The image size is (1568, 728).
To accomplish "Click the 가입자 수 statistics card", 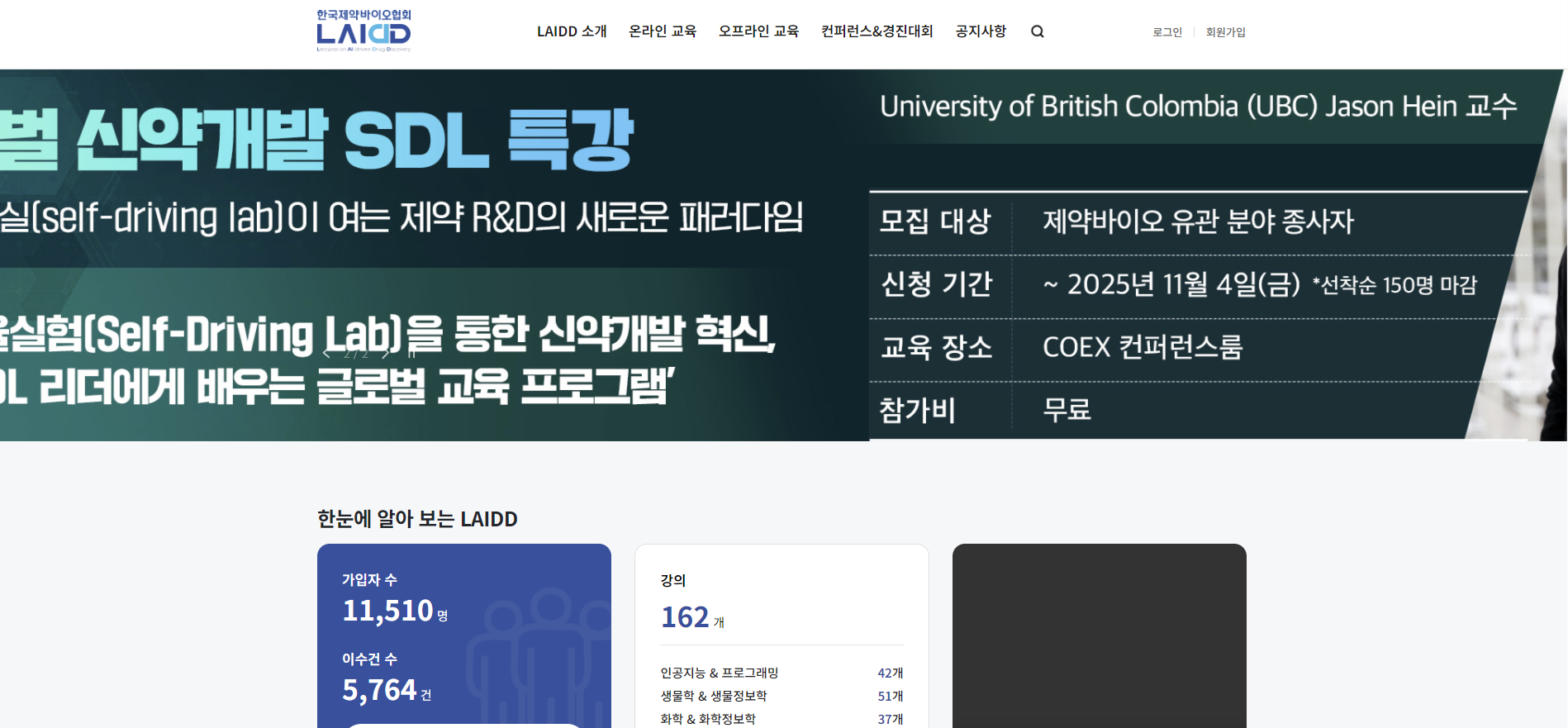I will (x=464, y=635).
